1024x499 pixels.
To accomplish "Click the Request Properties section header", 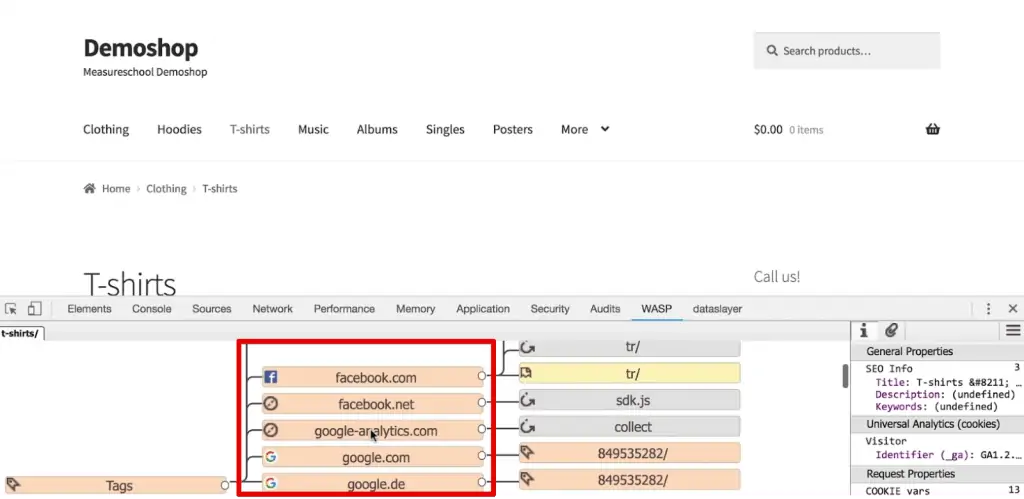I will pos(937,474).
